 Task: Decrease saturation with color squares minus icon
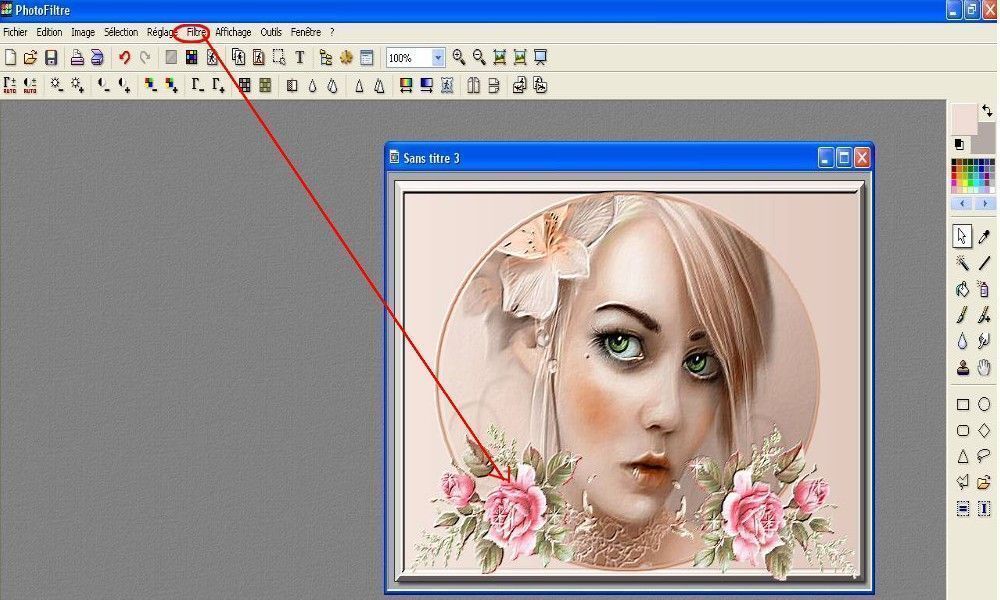coord(151,85)
